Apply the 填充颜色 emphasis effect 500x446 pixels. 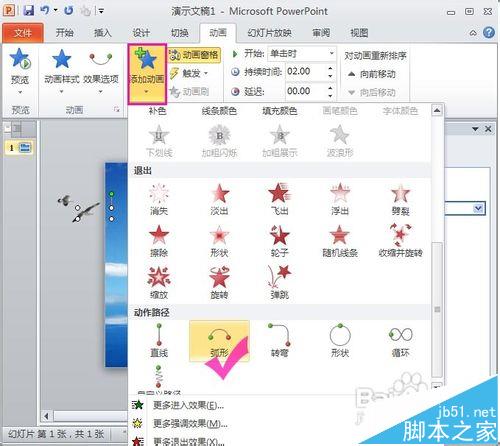(279, 111)
